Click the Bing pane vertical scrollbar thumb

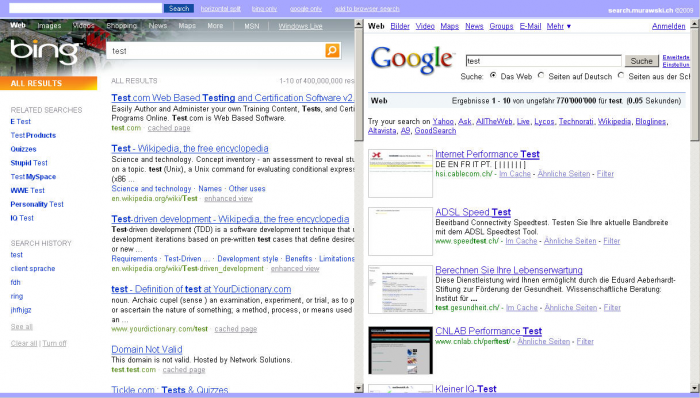[359, 85]
